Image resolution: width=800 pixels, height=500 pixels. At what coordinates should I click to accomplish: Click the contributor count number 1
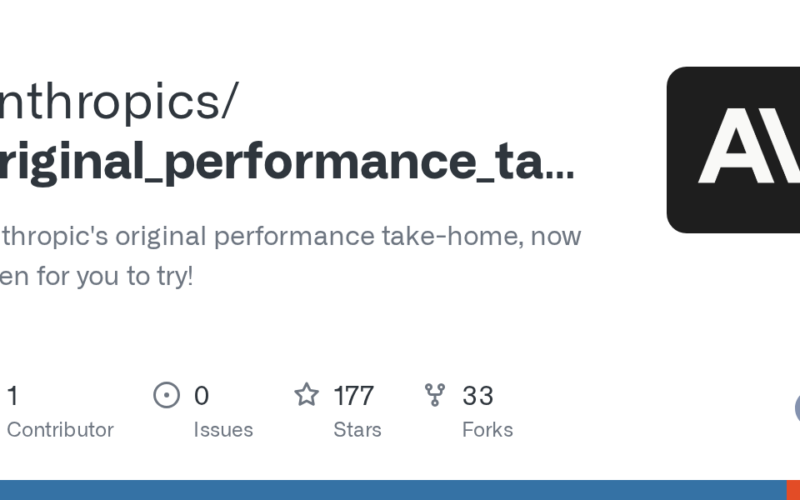[x=12, y=396]
